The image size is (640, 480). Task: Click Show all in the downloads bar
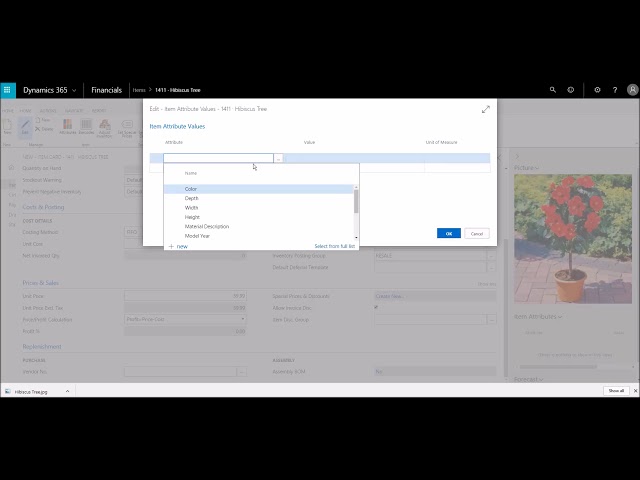616,391
